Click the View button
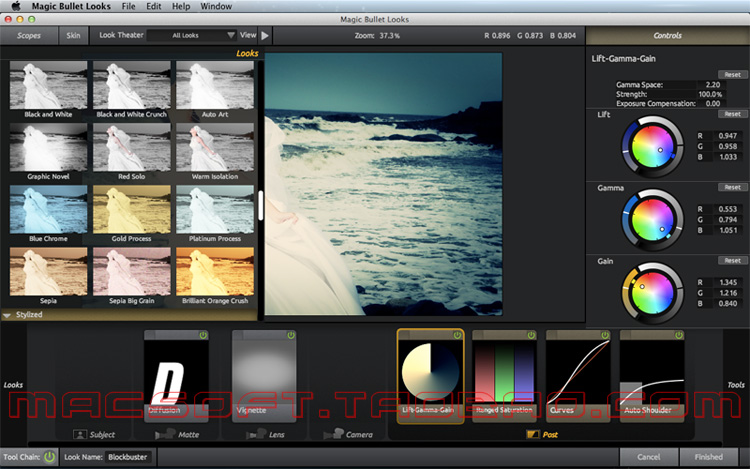 (248, 35)
